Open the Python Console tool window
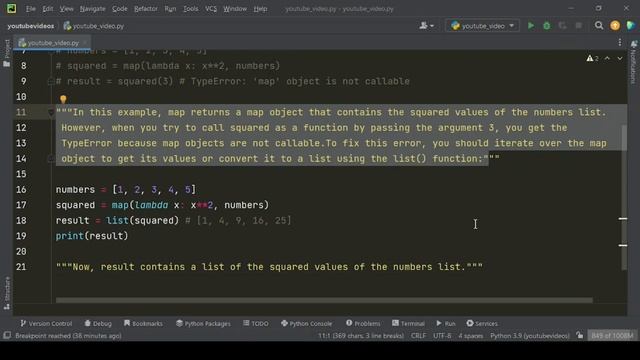The height and width of the screenshot is (360, 640). click(x=307, y=323)
